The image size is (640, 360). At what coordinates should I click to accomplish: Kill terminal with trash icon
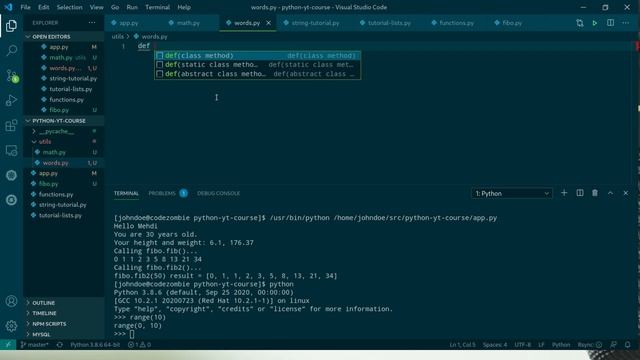[595, 193]
